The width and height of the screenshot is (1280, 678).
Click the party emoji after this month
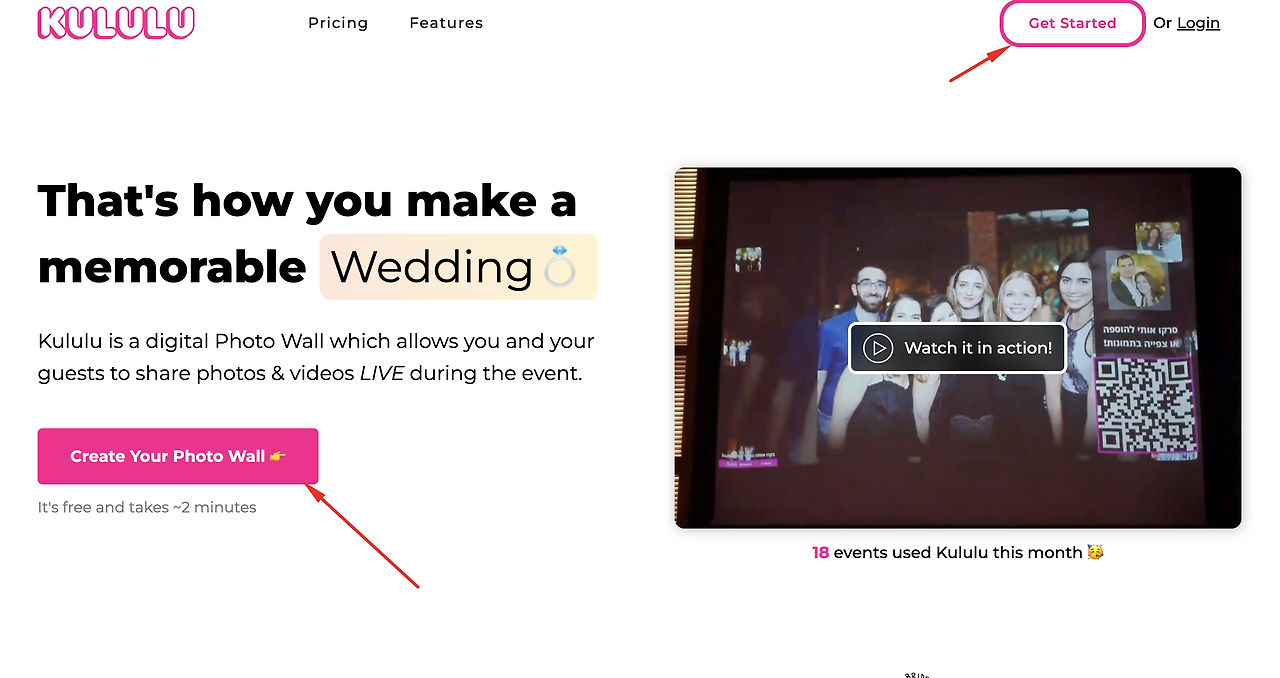[1095, 552]
